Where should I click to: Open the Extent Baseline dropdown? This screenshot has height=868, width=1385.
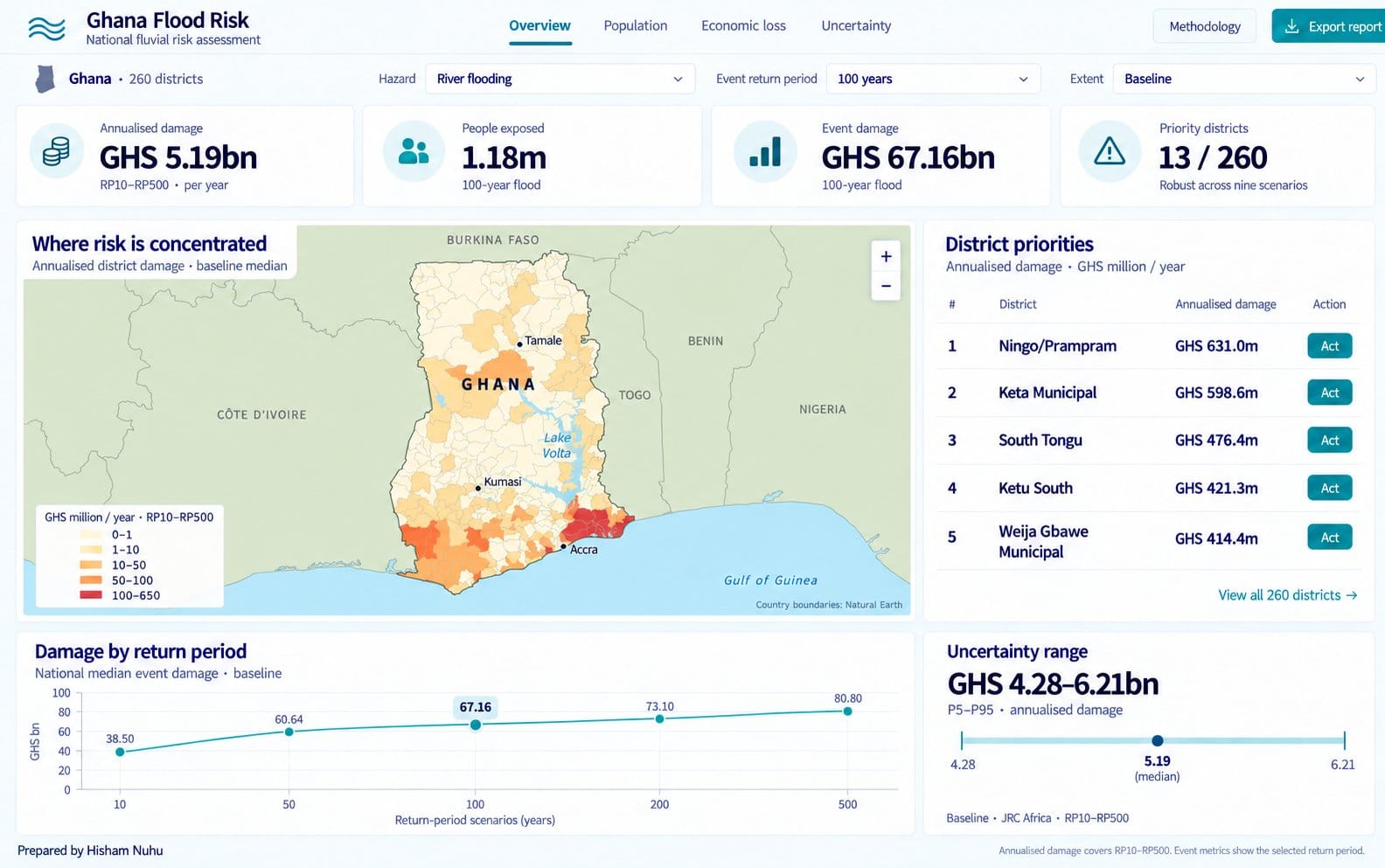(x=1243, y=79)
